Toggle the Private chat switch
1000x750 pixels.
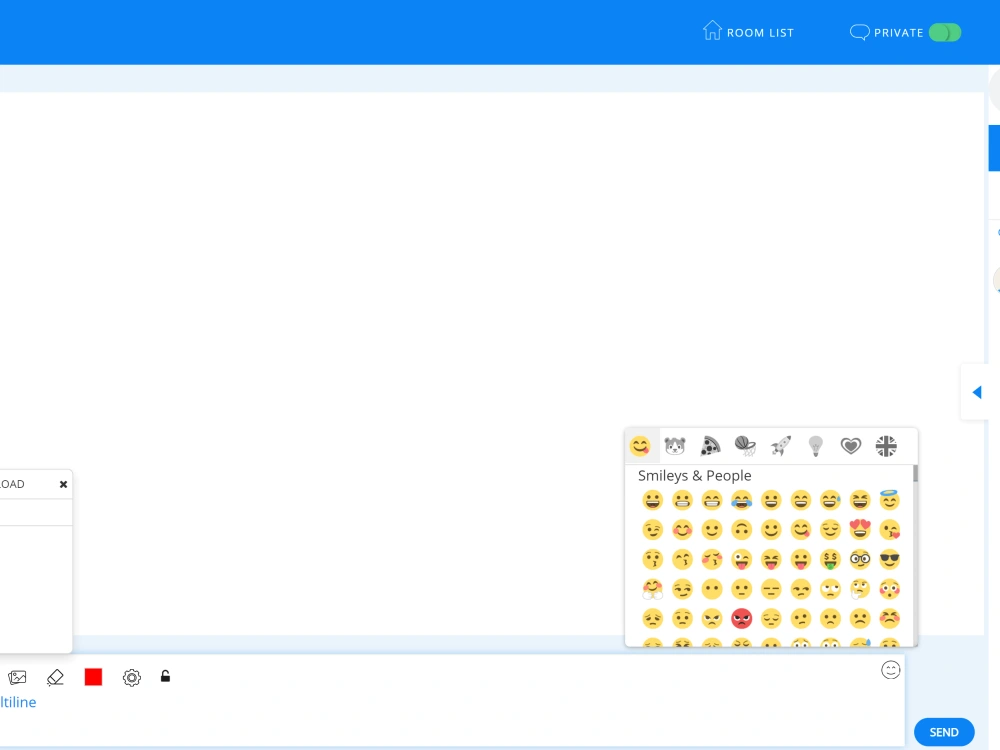click(945, 33)
